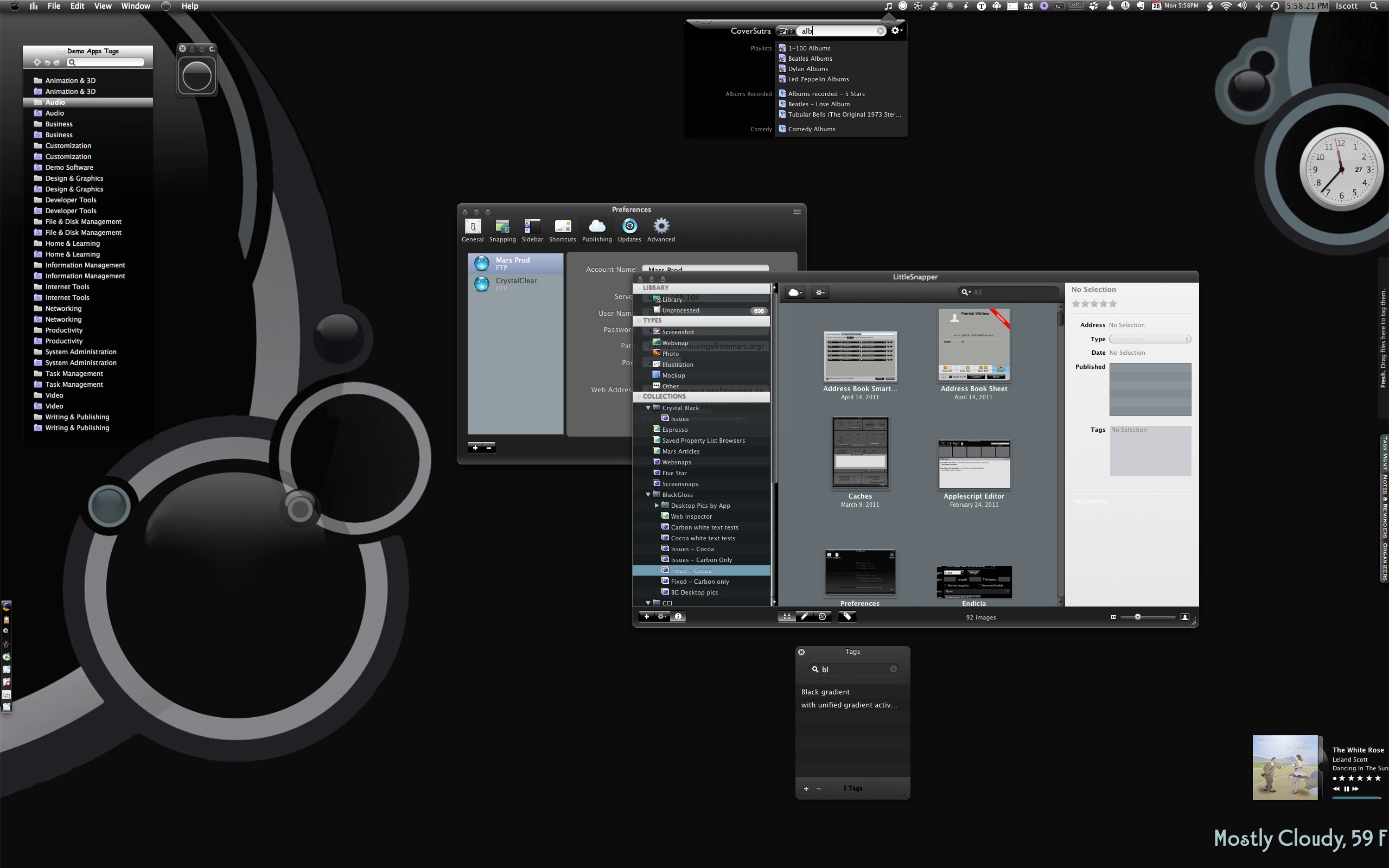Open Snapping preferences tab
This screenshot has width=1389, height=868.
(502, 230)
